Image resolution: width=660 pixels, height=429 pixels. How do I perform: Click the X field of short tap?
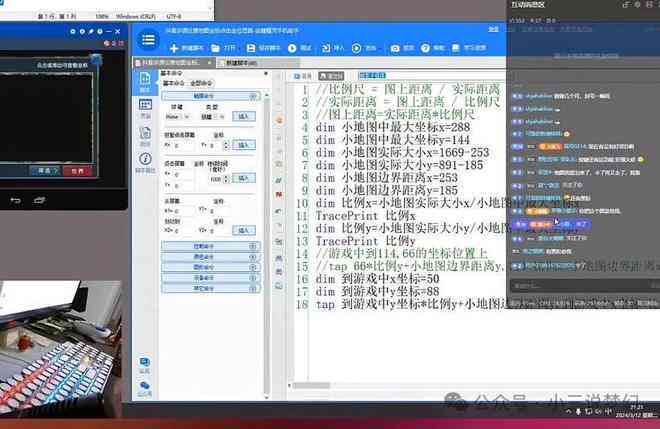coord(184,145)
